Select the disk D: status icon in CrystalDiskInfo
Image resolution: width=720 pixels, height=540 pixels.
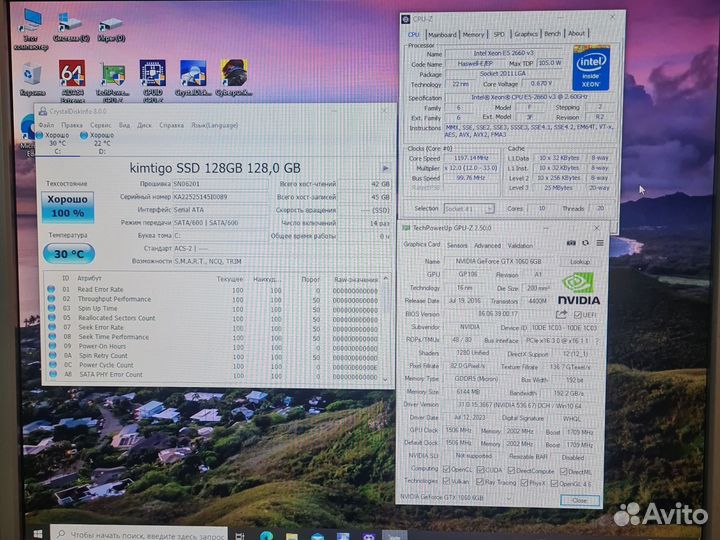pos(84,135)
